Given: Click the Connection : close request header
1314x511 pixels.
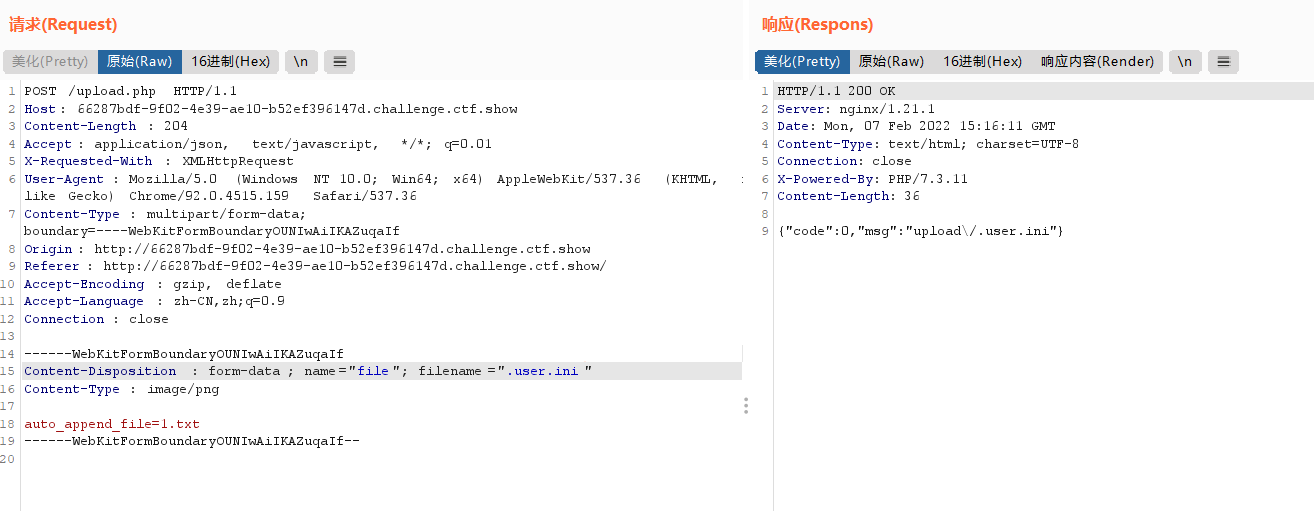Looking at the screenshot, I should point(96,319).
